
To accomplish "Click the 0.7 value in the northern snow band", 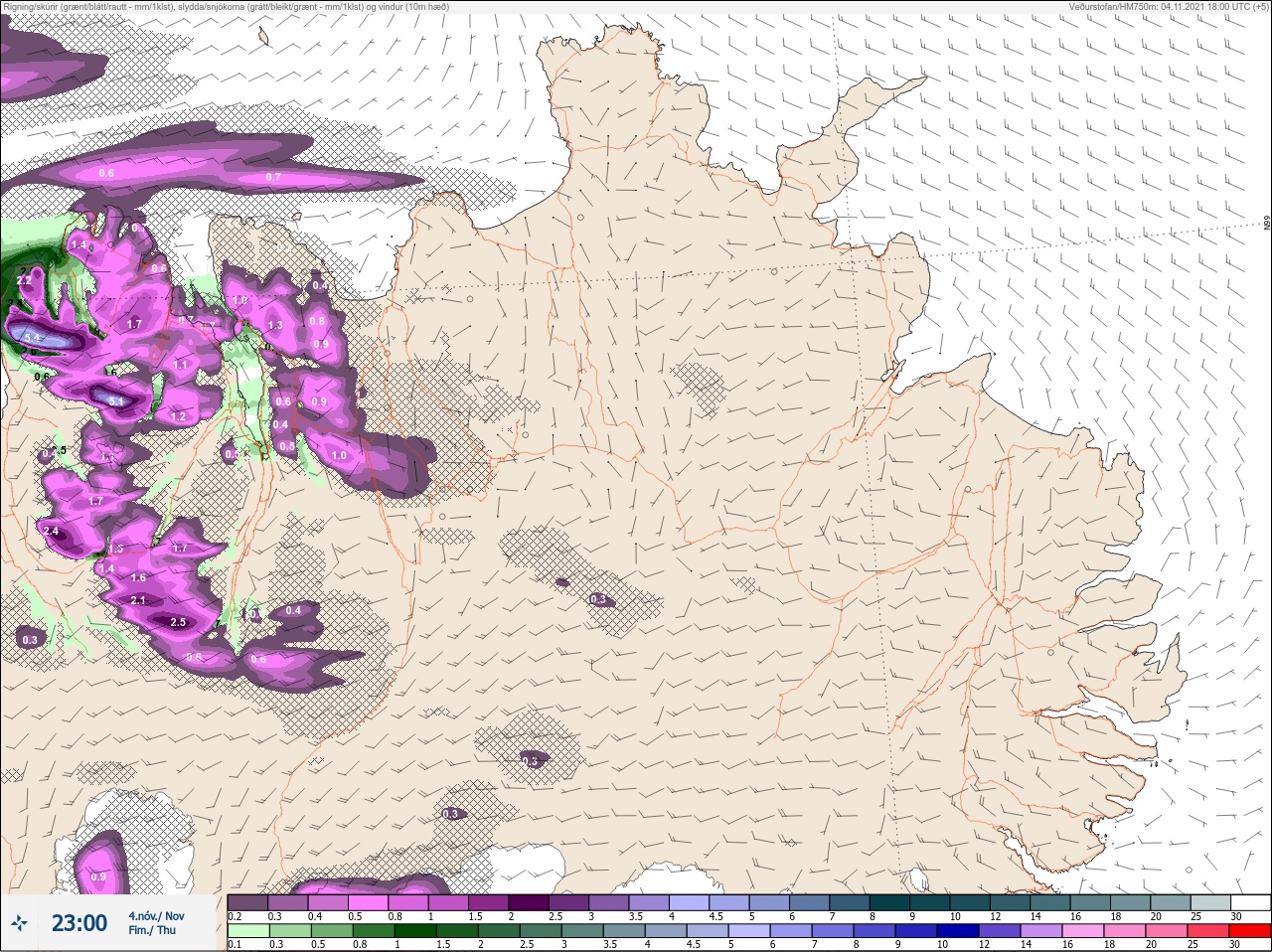I will coord(273,177).
